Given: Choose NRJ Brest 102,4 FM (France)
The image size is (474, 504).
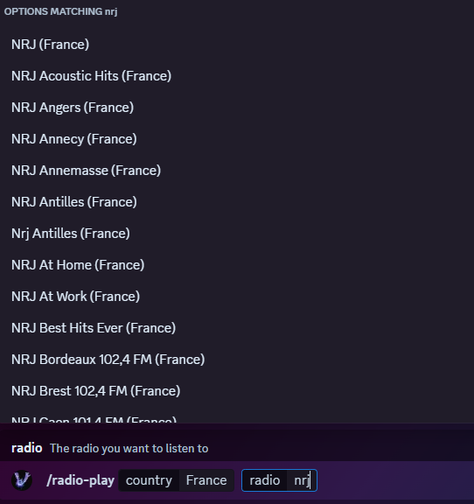Looking at the screenshot, I should click(x=237, y=391).
